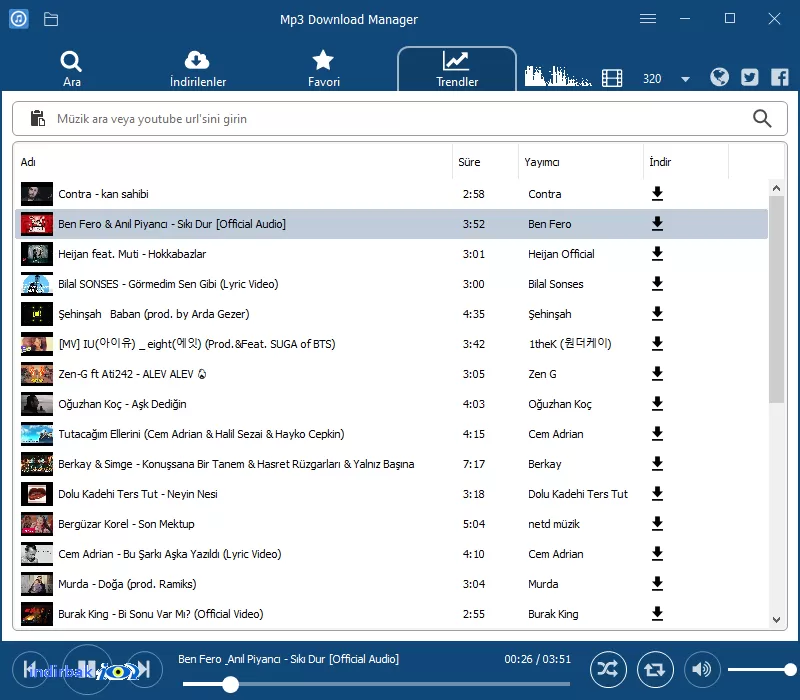This screenshot has height=700, width=800.
Task: Sort list by Süre column header
Action: pos(485,162)
